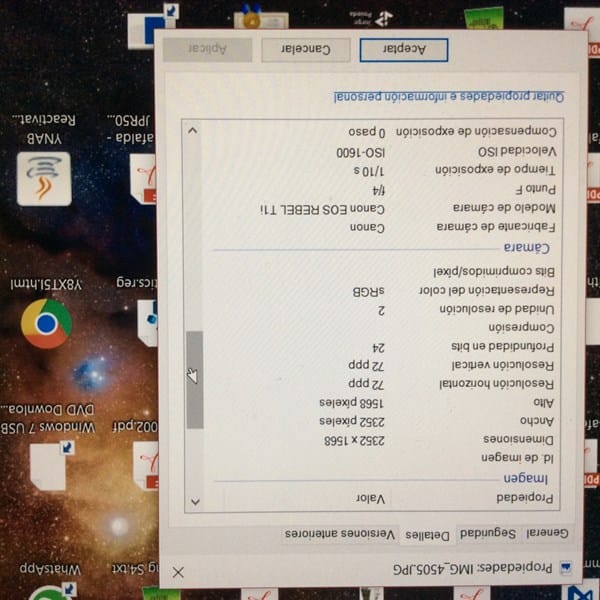Select the Alto property label
This screenshot has width=600, height=600.
coord(543,402)
